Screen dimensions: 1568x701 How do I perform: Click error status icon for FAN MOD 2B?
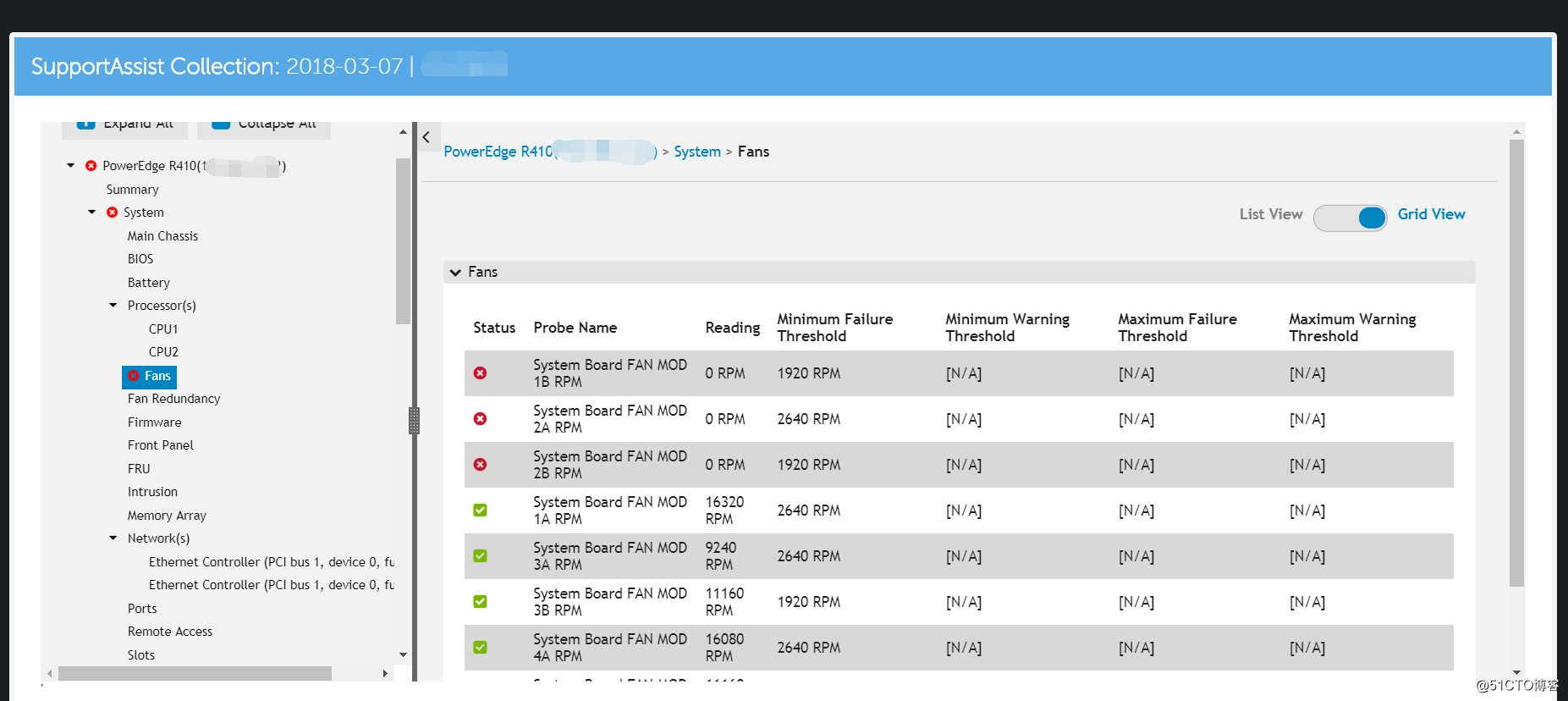(x=480, y=465)
